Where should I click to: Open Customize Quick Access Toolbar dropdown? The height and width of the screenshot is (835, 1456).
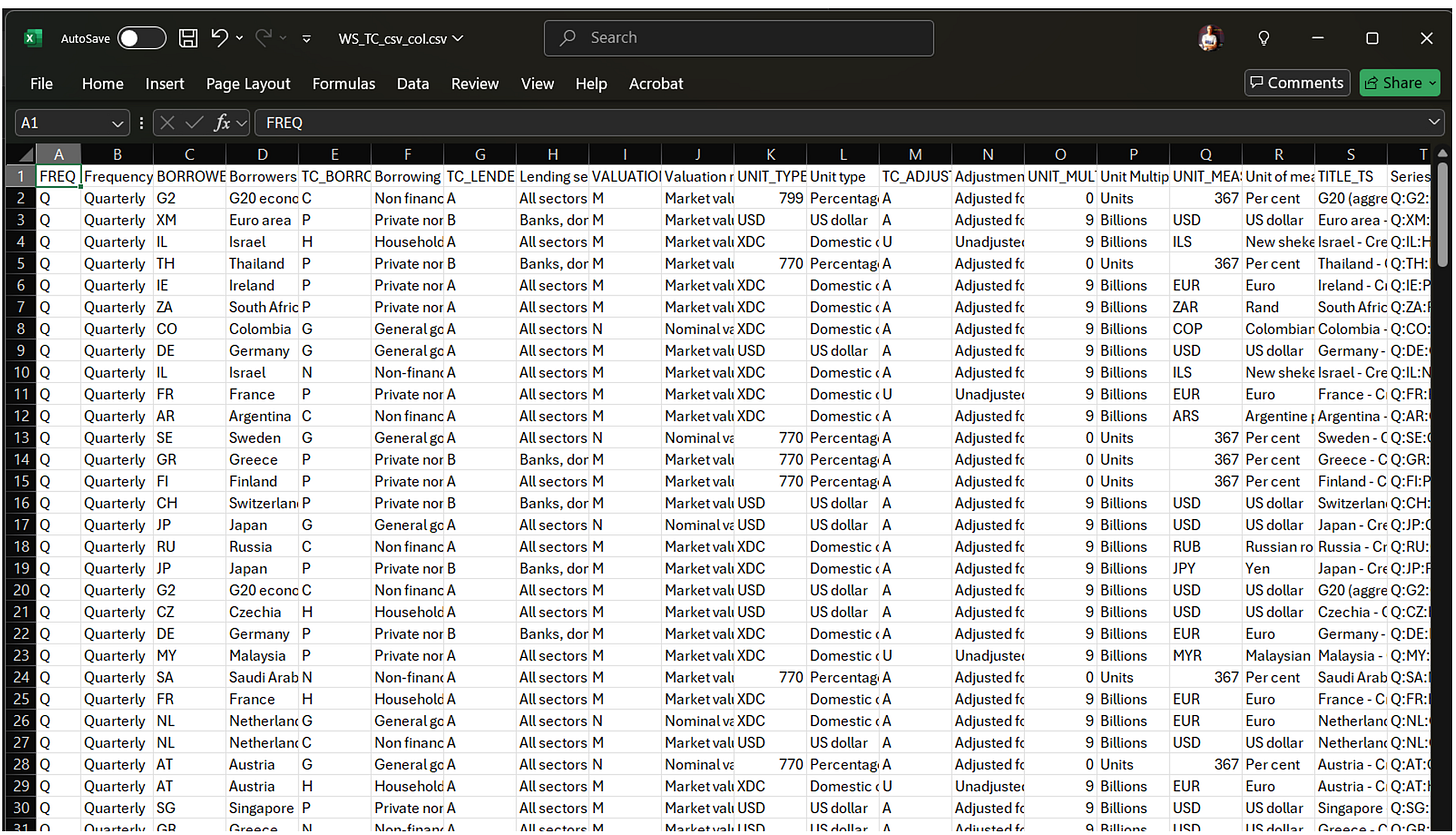click(306, 39)
